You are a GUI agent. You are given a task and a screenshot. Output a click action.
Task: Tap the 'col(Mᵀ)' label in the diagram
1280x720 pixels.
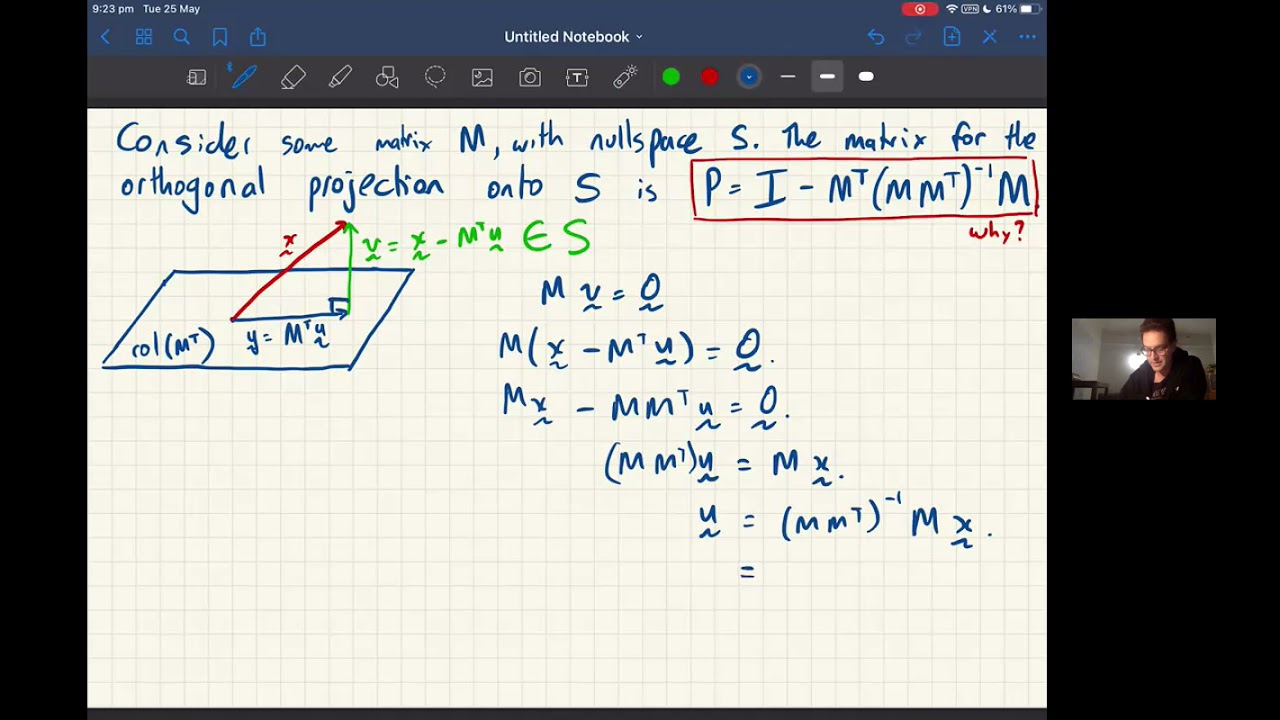point(172,348)
